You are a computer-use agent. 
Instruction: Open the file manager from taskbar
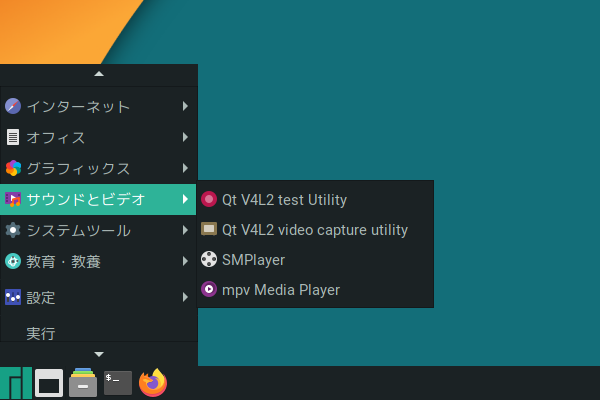83,383
